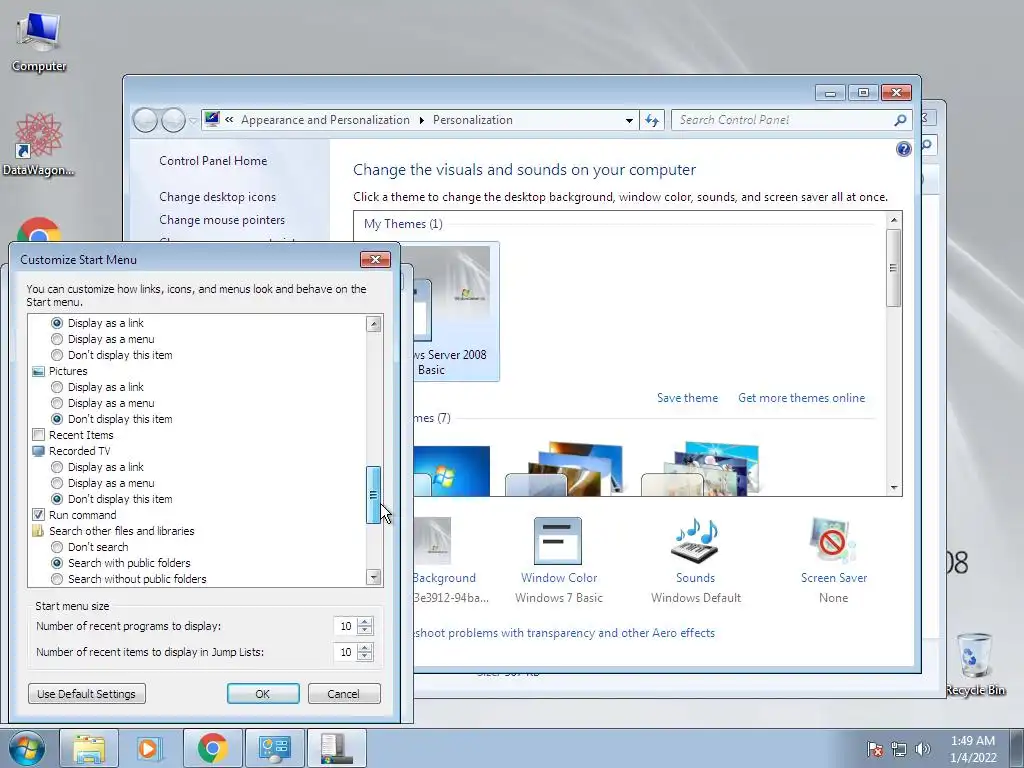Select the Windows 7 Aero theme thumbnail
This screenshot has height=768, width=1024.
[x=451, y=471]
